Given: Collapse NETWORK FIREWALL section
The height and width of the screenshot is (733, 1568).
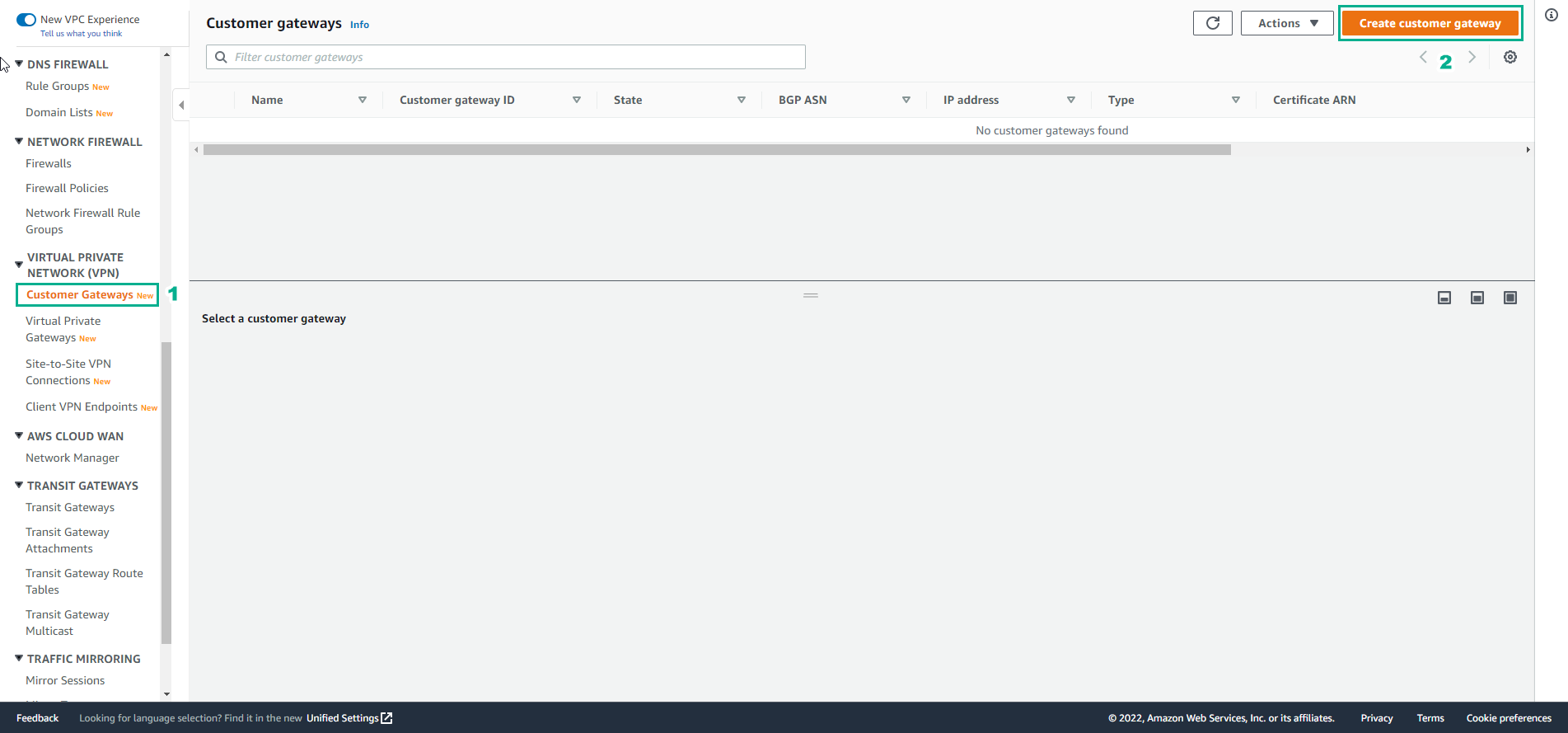Looking at the screenshot, I should pyautogui.click(x=19, y=141).
